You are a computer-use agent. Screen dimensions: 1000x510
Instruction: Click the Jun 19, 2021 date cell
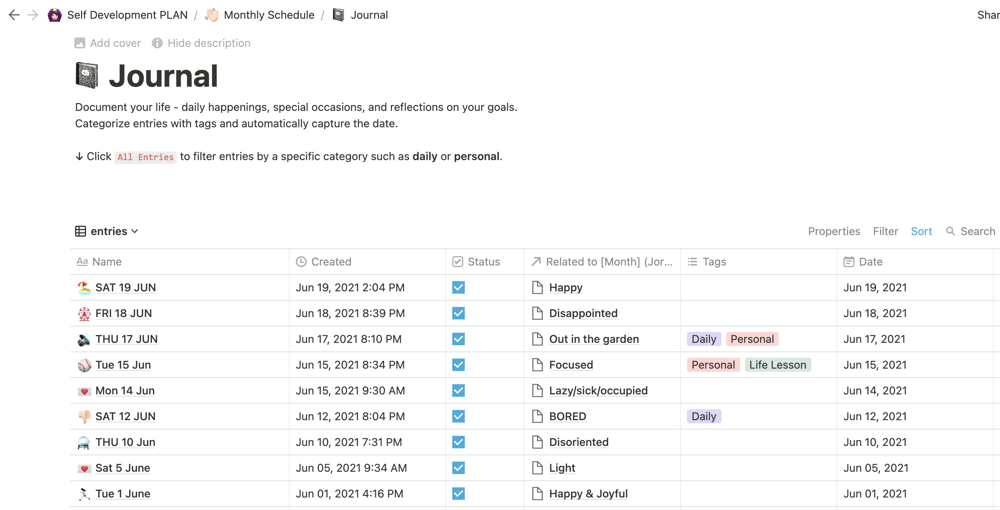tap(915, 288)
